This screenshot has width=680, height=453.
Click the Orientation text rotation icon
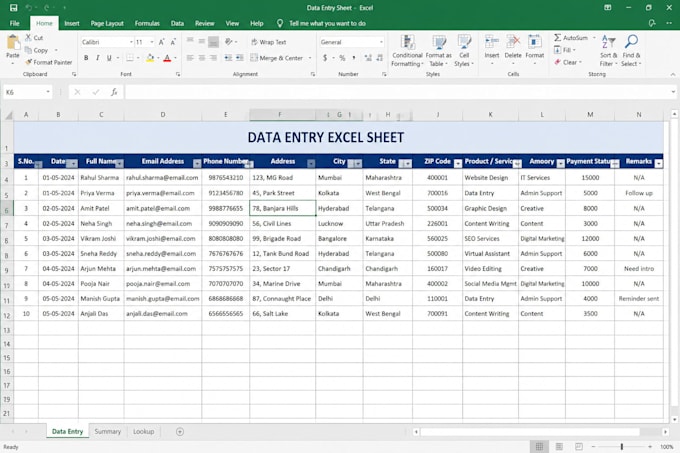229,42
